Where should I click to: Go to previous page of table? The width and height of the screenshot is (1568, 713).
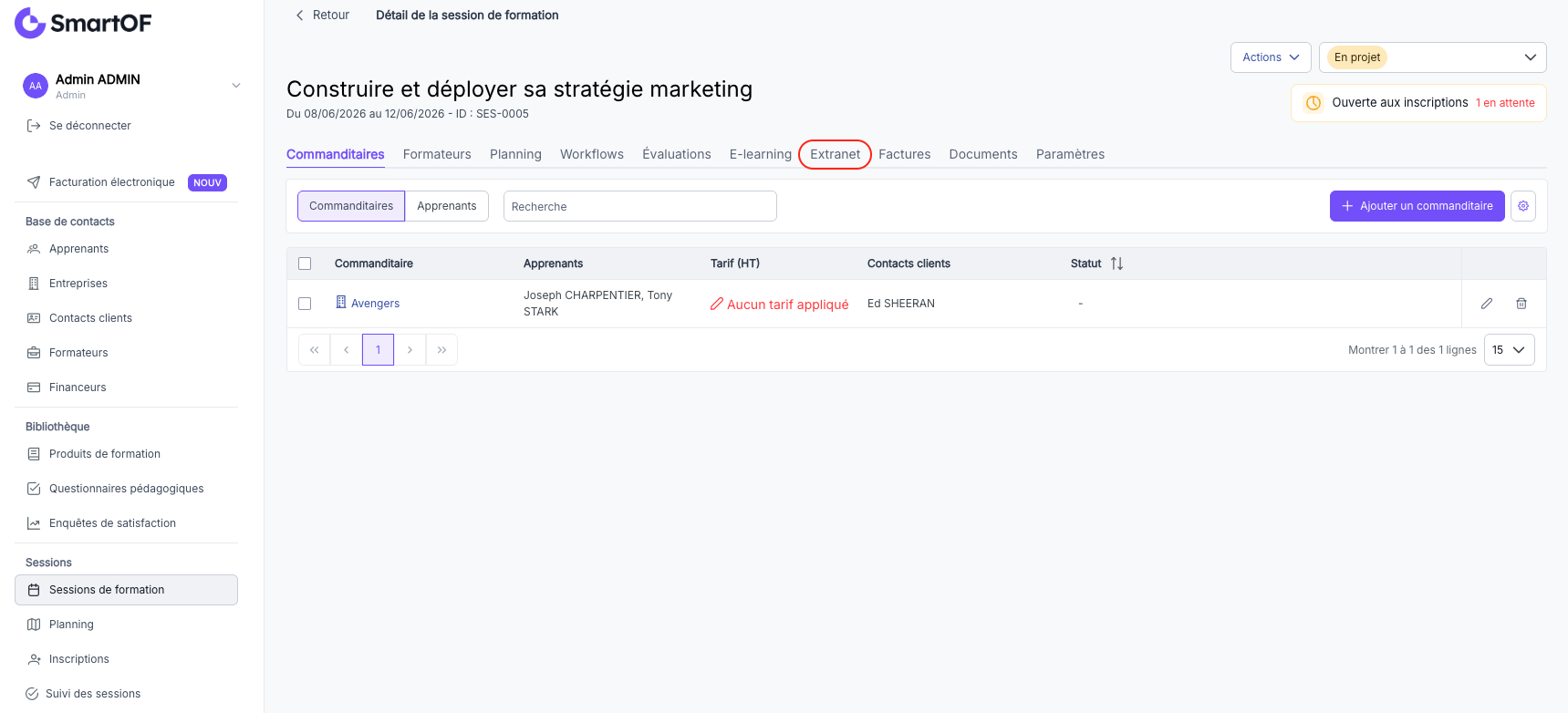coord(346,350)
